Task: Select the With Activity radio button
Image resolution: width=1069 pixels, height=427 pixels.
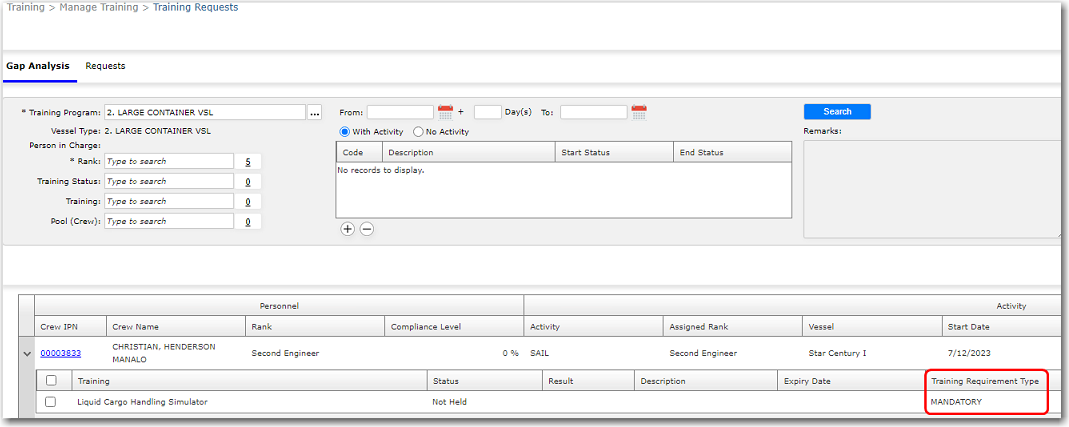Action: point(346,132)
